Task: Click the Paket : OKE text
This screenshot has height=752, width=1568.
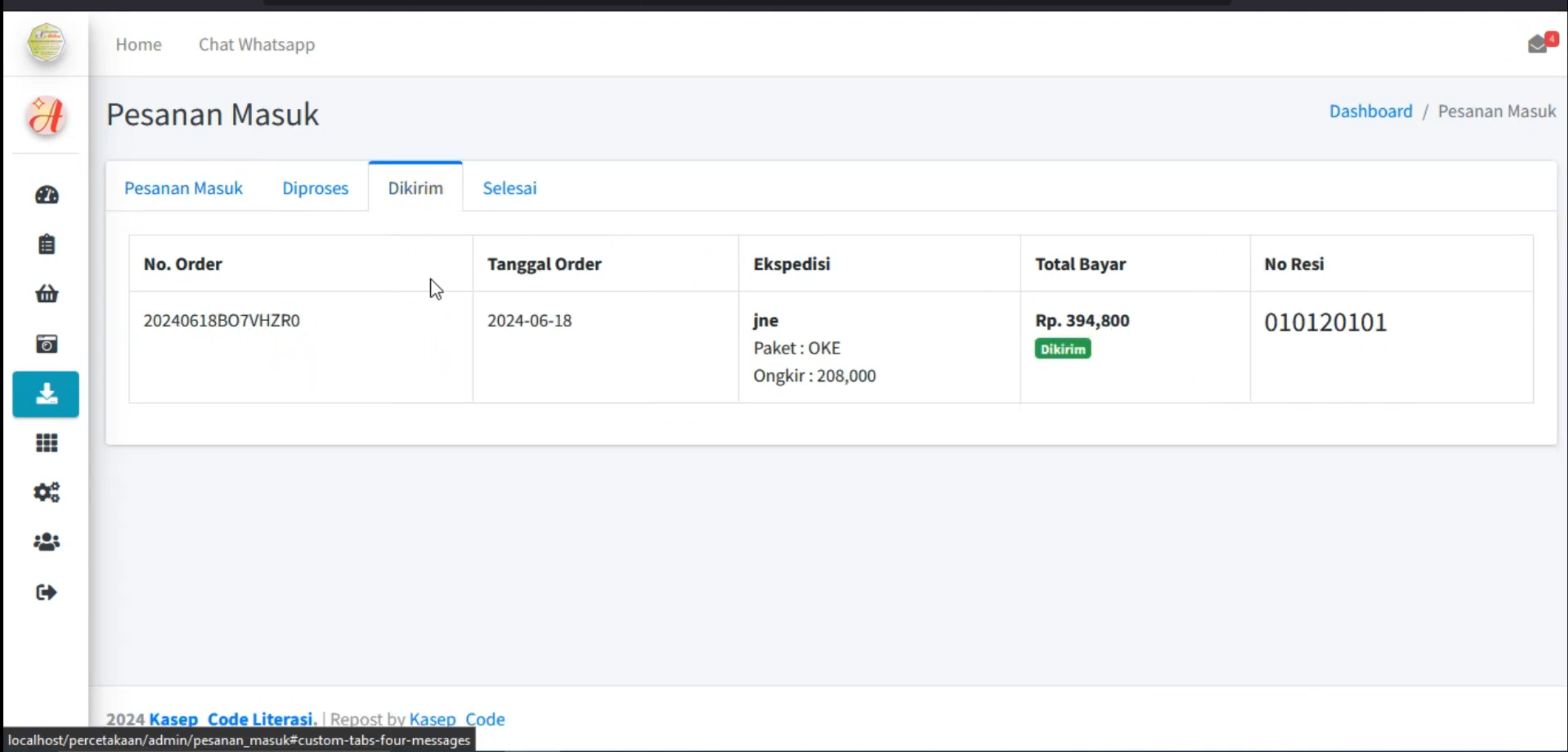Action: [x=797, y=348]
